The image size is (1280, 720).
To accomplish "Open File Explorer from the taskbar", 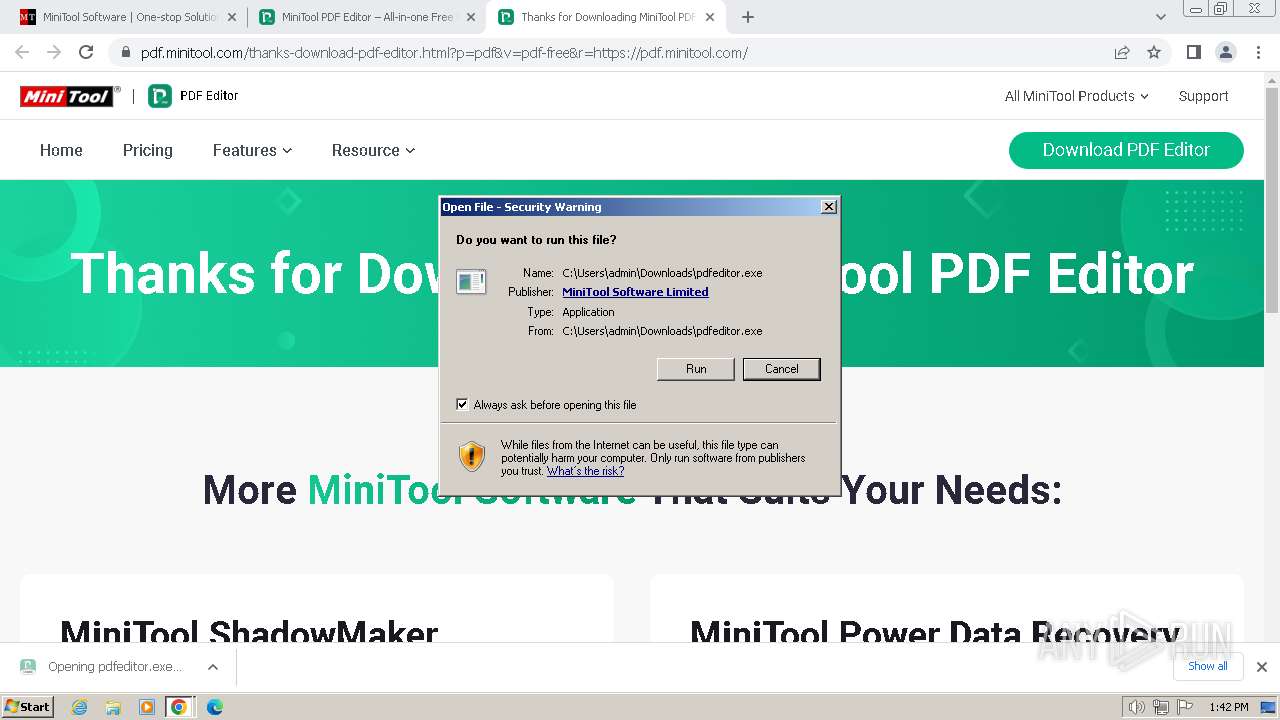I will [x=113, y=707].
